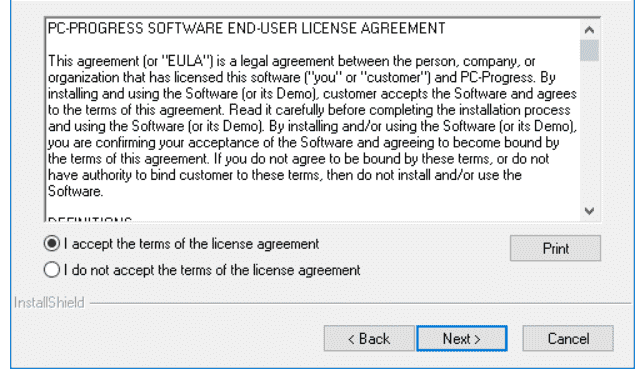Abort the installation with Cancel

point(568,338)
